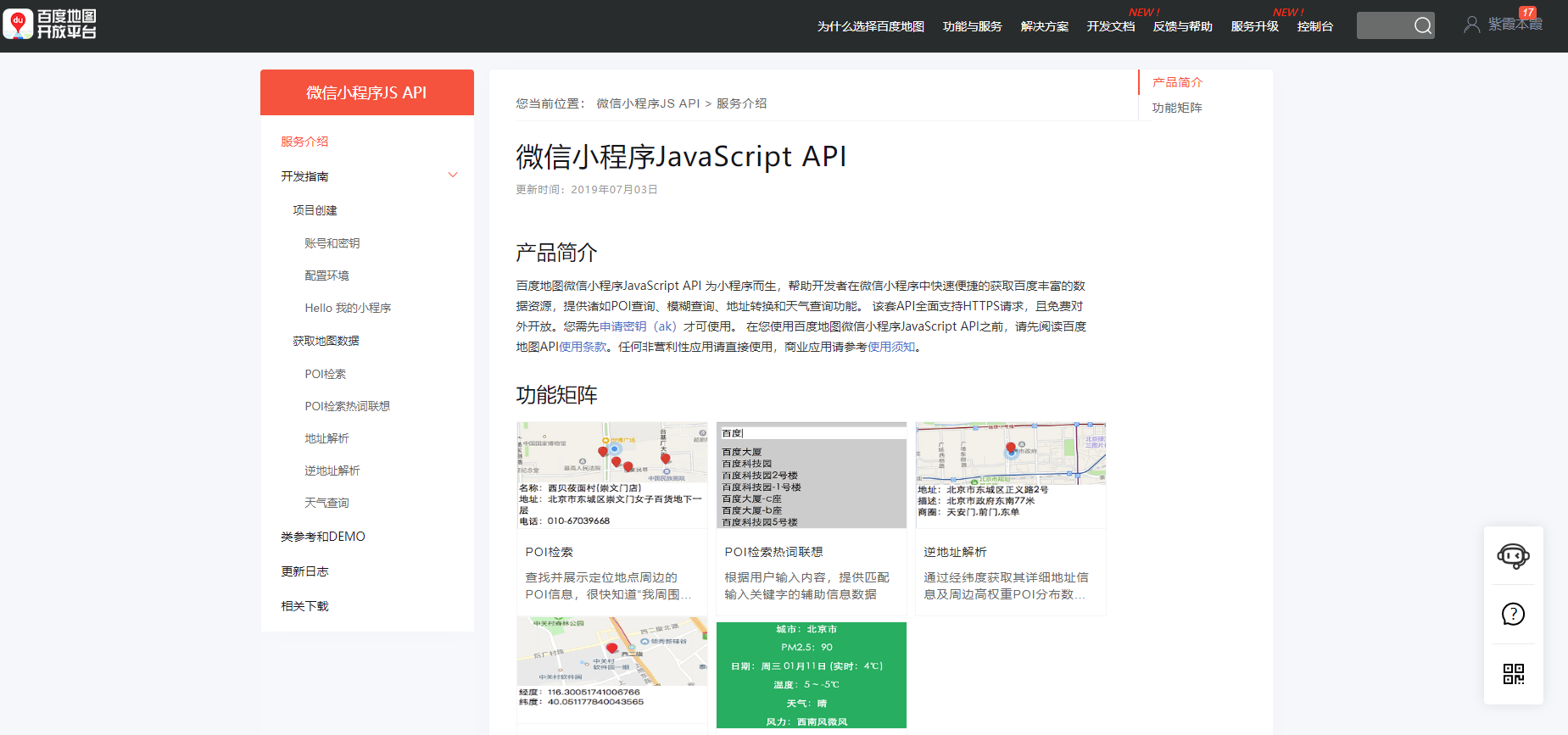1568x735 pixels.
Task: Click the 逆地址解析 card title
Action: [x=955, y=552]
